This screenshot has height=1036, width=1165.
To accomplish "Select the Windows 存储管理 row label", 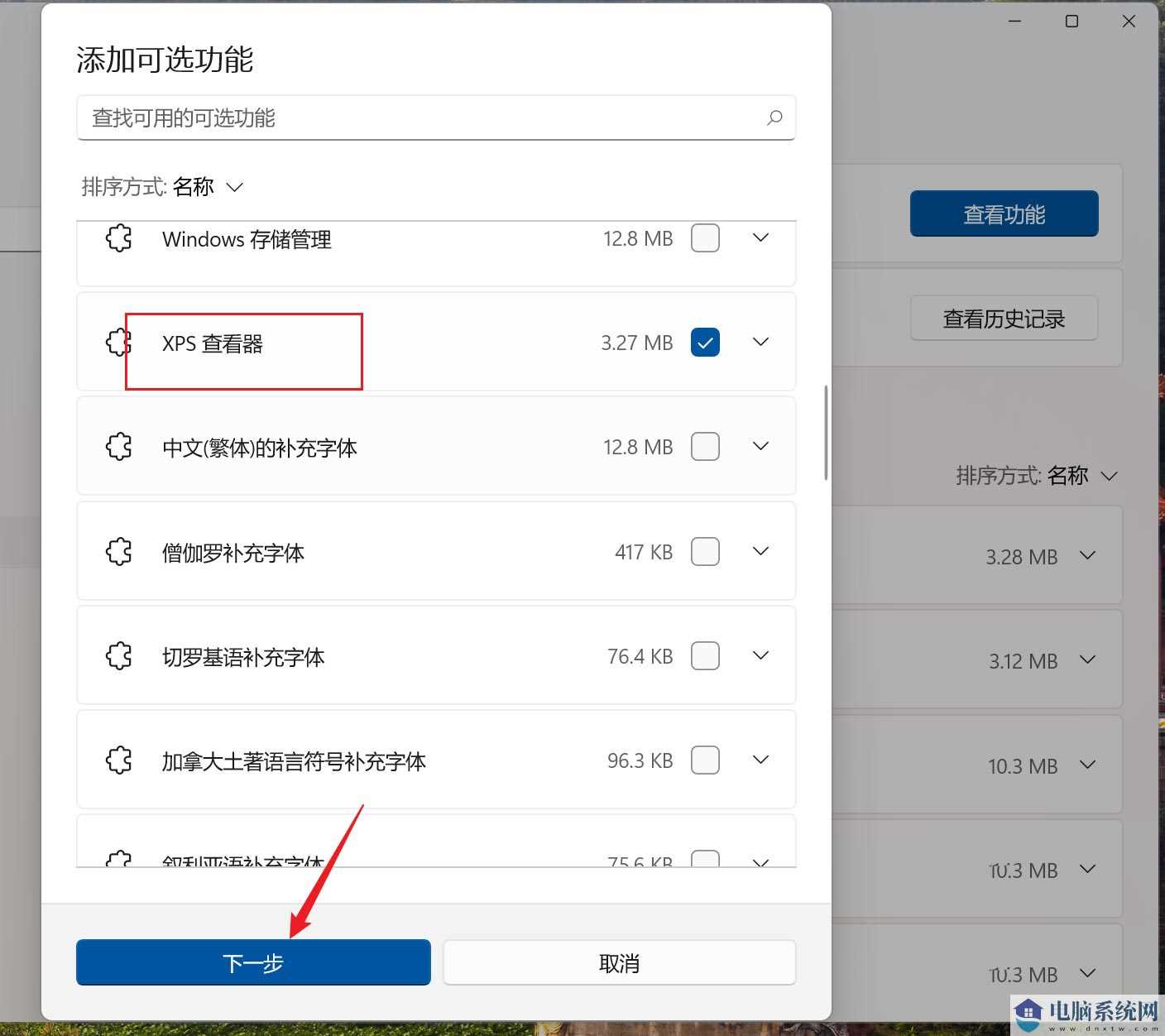I will pos(247,239).
